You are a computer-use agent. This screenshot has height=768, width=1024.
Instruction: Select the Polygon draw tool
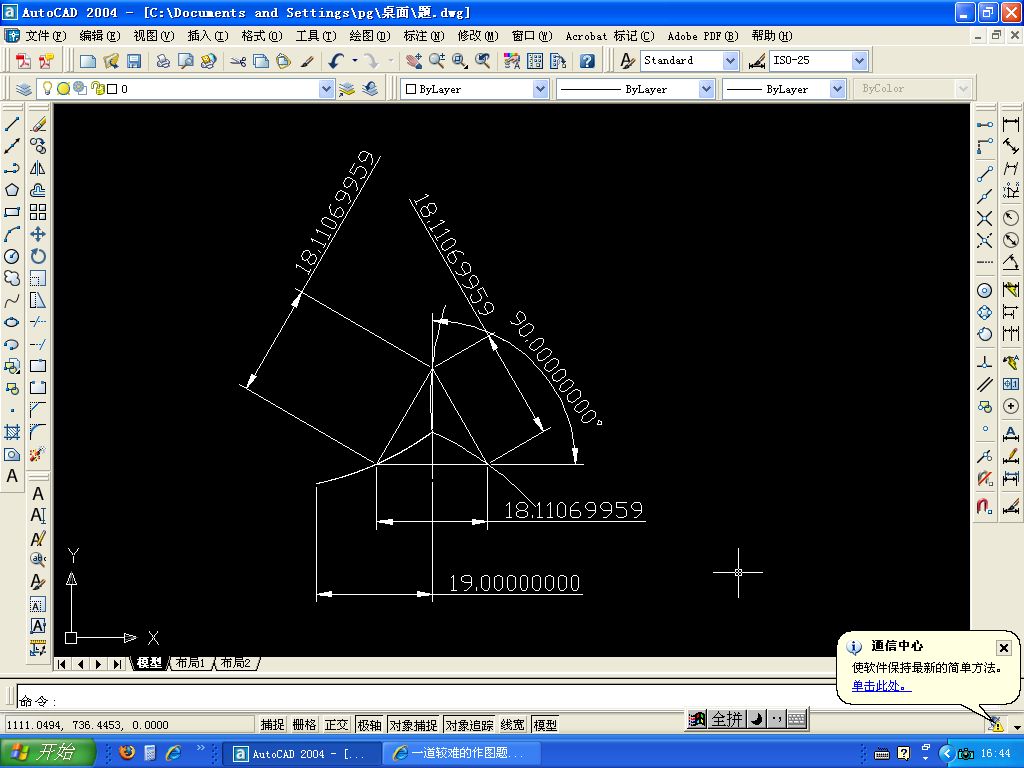pyautogui.click(x=12, y=190)
